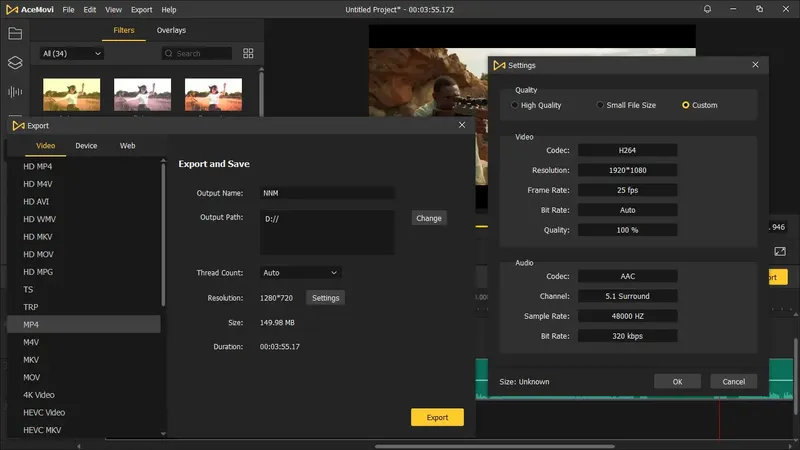Close the Export dialog window
The image size is (800, 450).
[x=461, y=125]
